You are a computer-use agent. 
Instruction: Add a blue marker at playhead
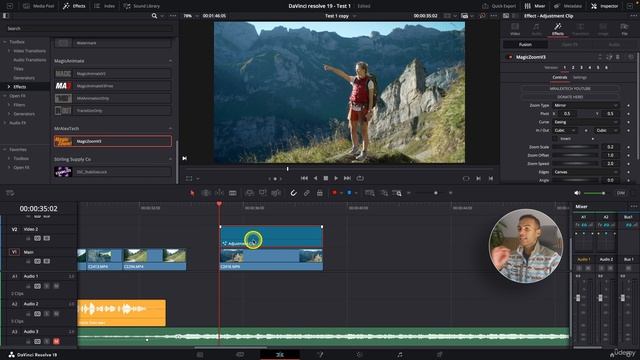point(349,193)
